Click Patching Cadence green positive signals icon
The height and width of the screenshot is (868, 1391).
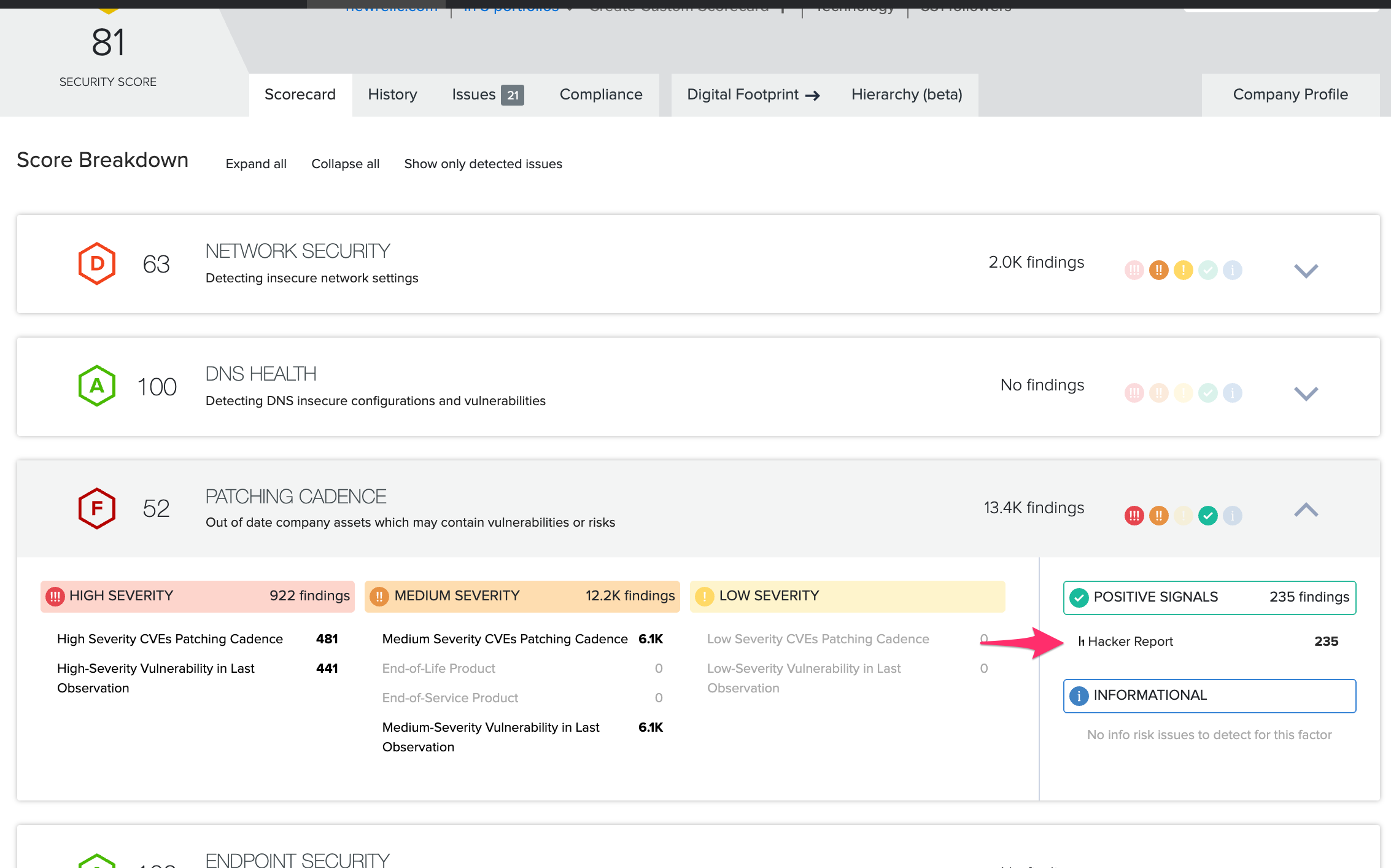pyautogui.click(x=1207, y=516)
